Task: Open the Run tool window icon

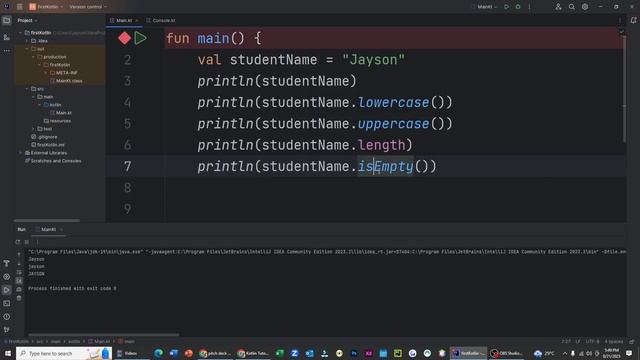Action: point(7,290)
